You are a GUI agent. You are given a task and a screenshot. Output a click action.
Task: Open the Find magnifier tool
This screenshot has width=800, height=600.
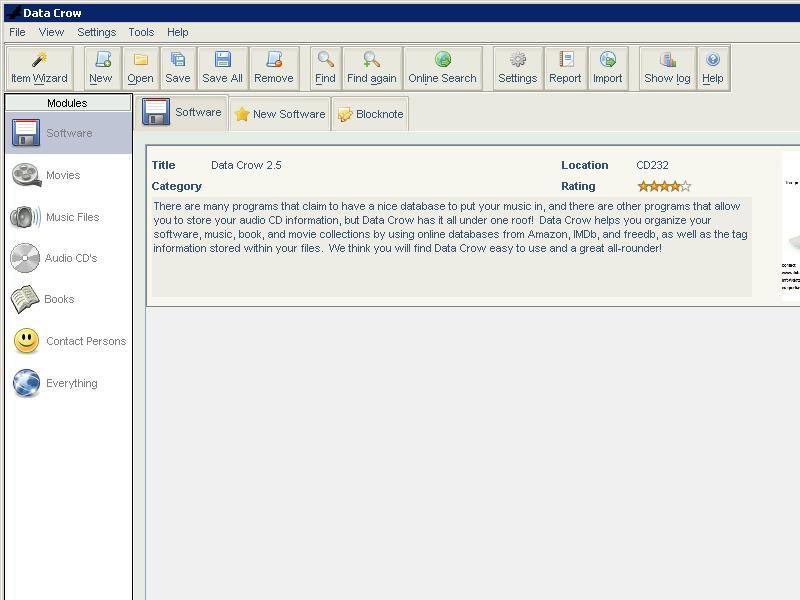click(x=326, y=68)
